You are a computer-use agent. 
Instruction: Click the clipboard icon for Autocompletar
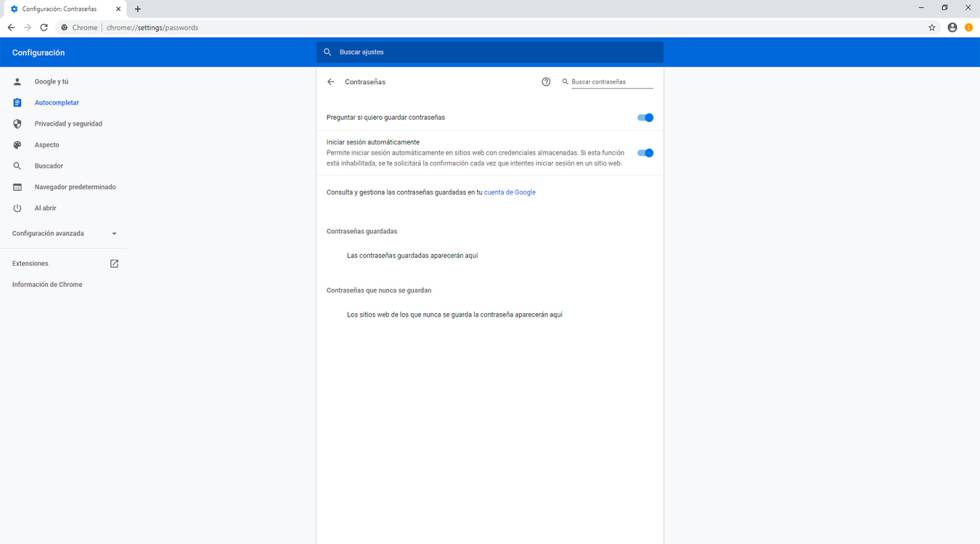(18, 103)
